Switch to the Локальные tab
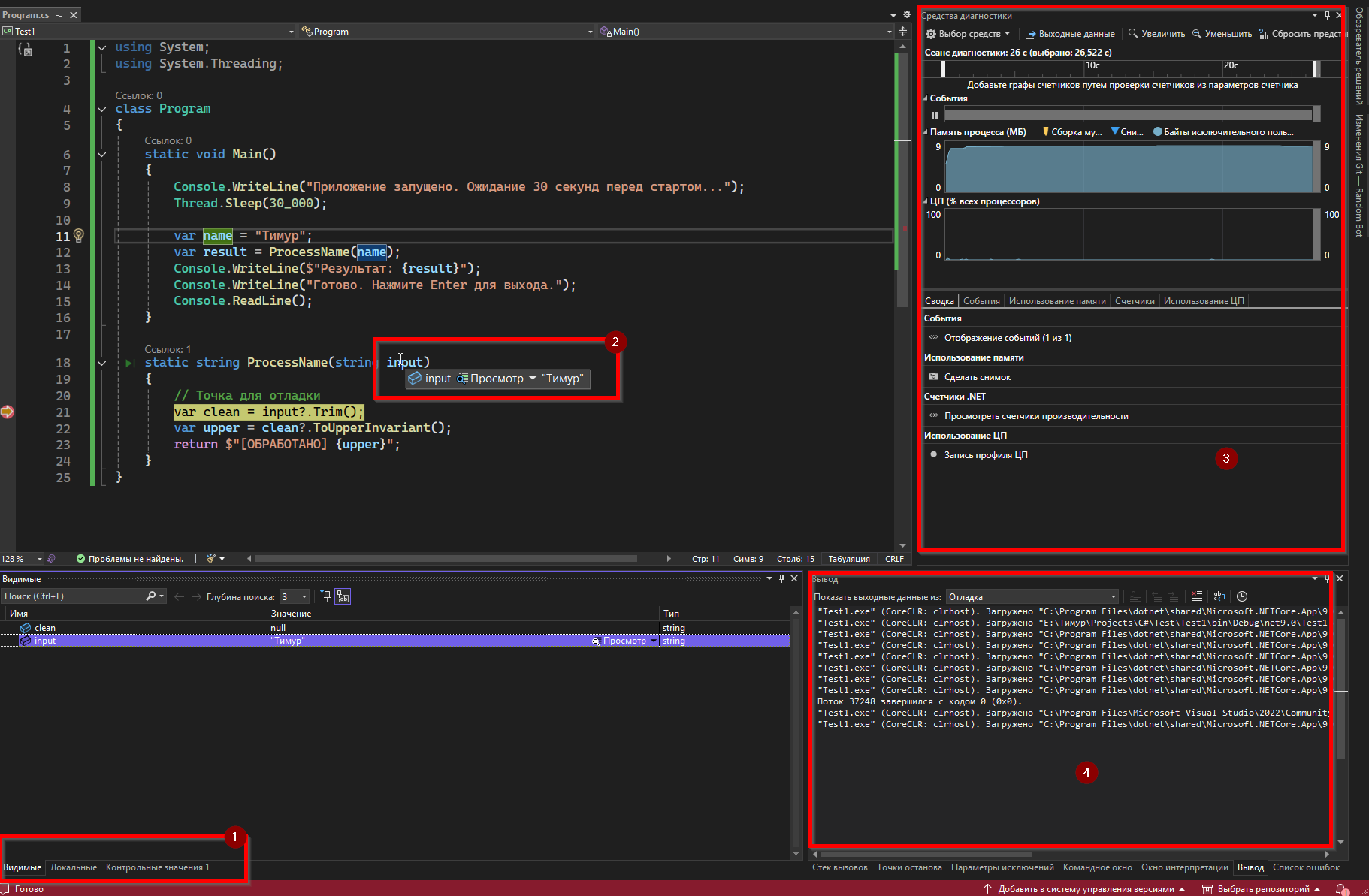This screenshot has height=896, width=1369. [x=74, y=867]
